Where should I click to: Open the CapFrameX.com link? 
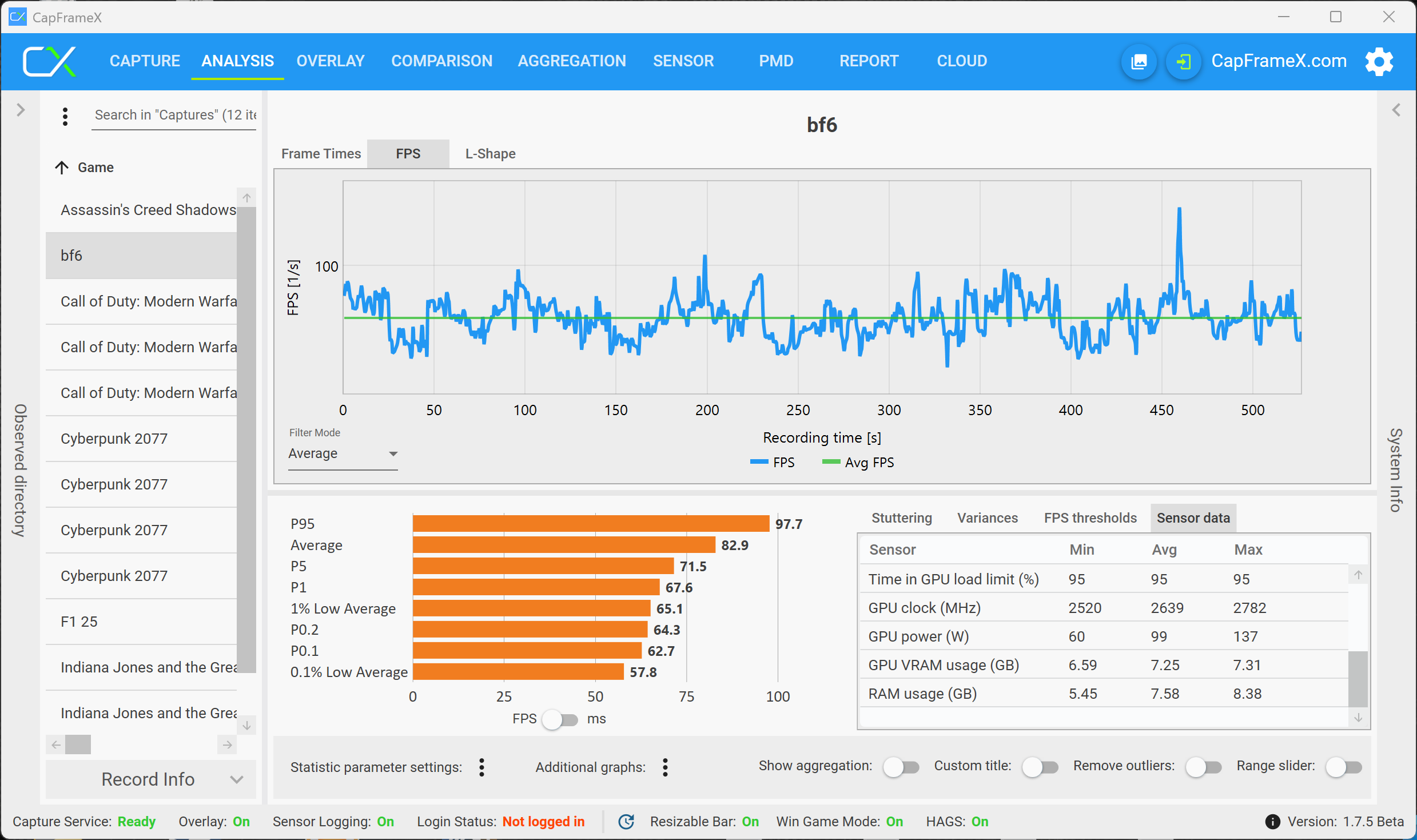coord(1279,61)
